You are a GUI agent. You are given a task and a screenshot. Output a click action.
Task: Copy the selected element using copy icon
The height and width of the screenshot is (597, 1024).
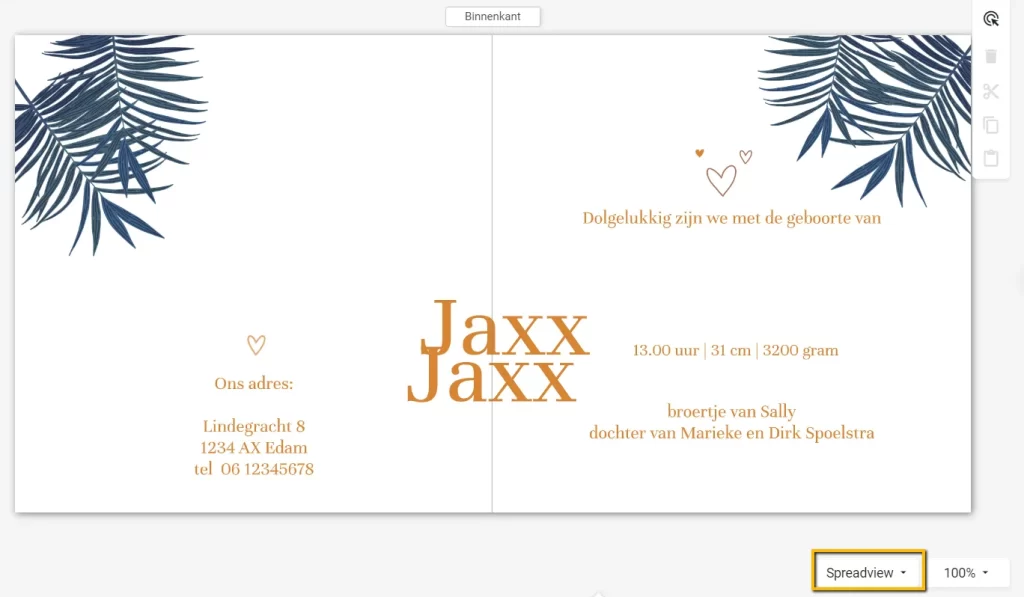991,124
